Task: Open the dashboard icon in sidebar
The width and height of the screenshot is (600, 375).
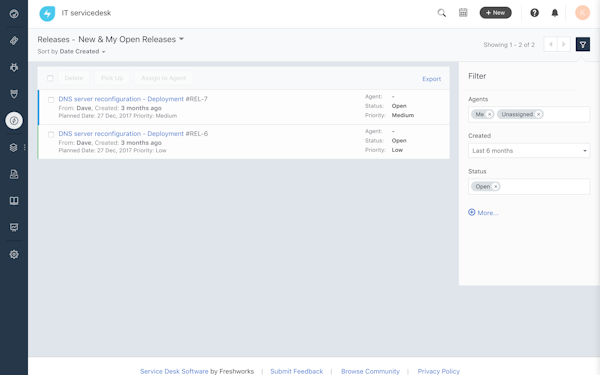Action: (14, 14)
